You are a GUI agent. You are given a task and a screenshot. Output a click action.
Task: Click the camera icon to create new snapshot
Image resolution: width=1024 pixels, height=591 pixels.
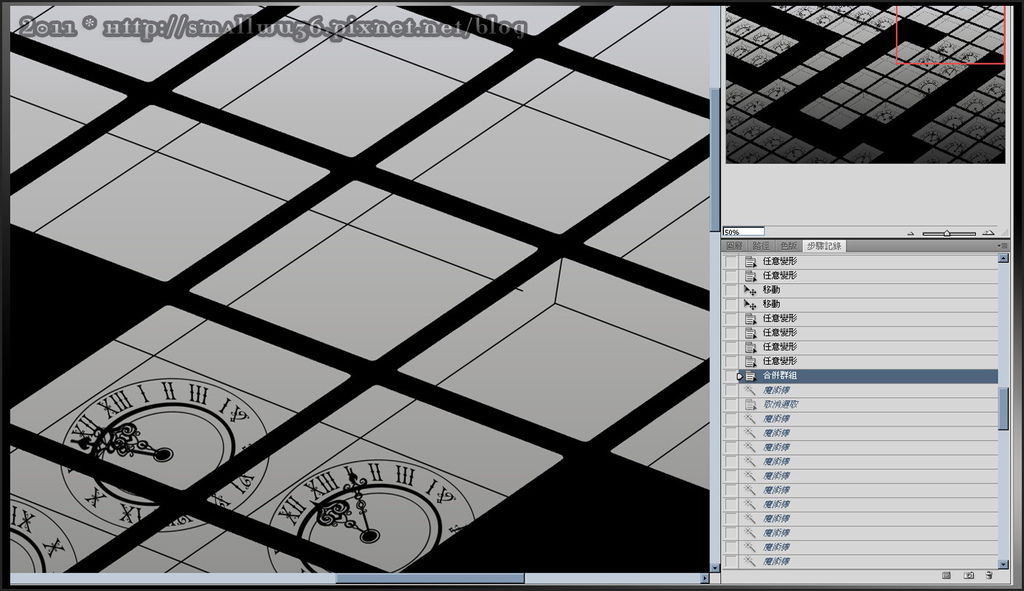click(968, 576)
